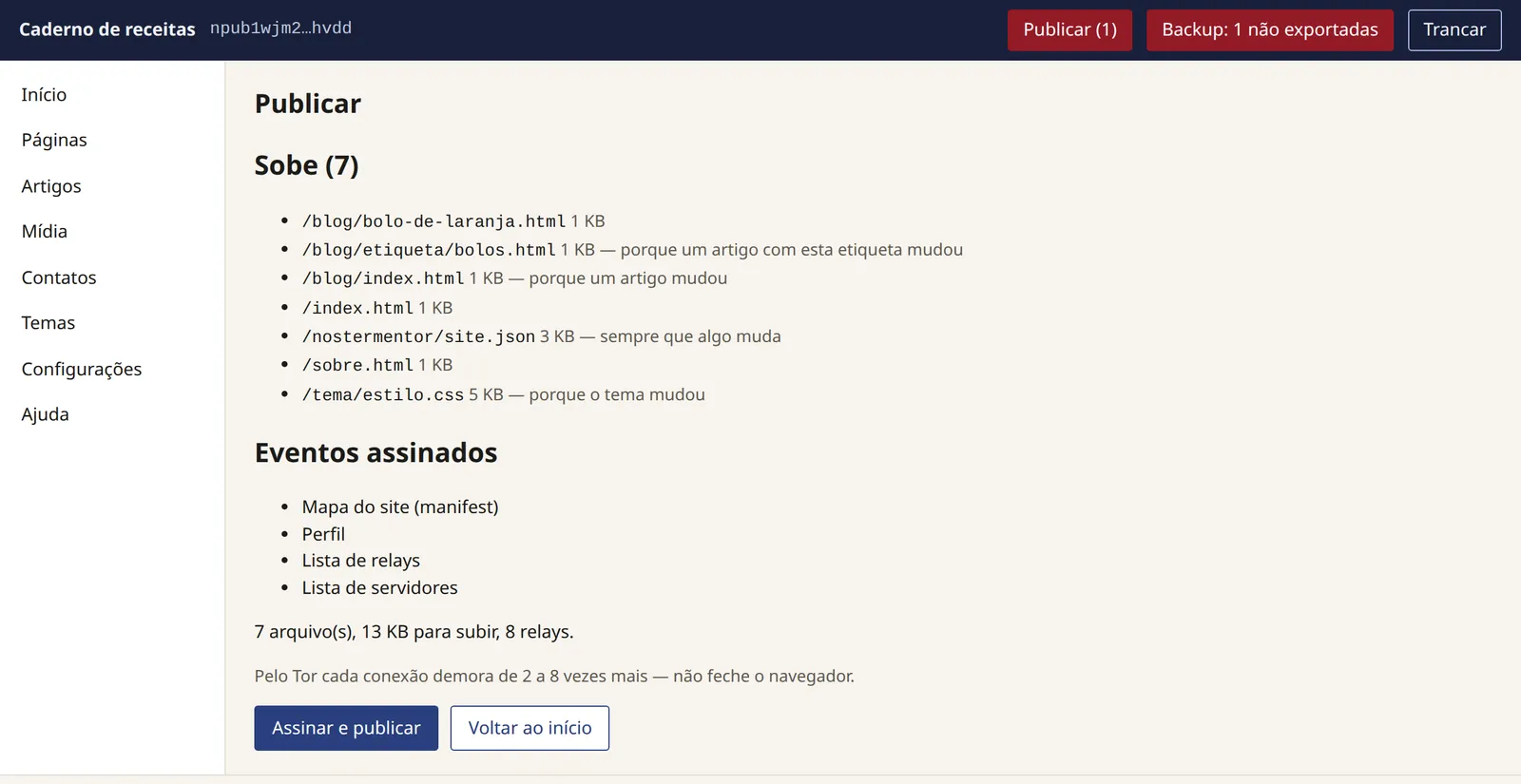Switch to the Temas section
1521x784 pixels.
pos(48,323)
